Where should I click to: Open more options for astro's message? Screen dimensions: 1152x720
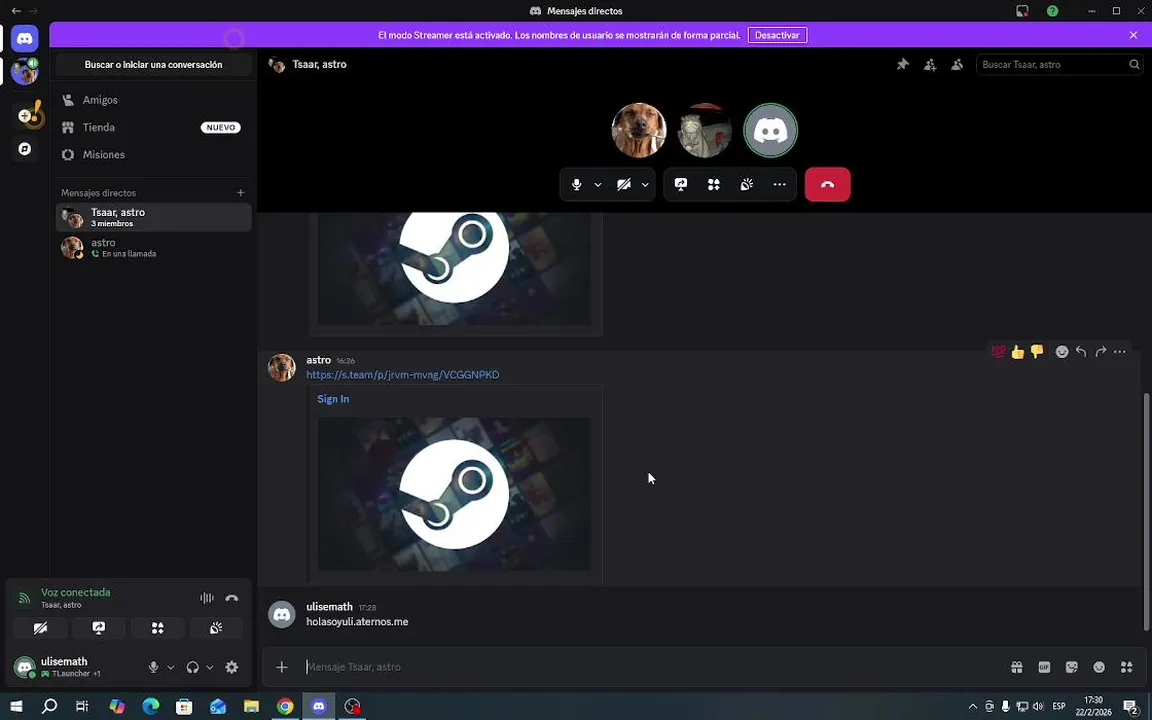[1120, 353]
